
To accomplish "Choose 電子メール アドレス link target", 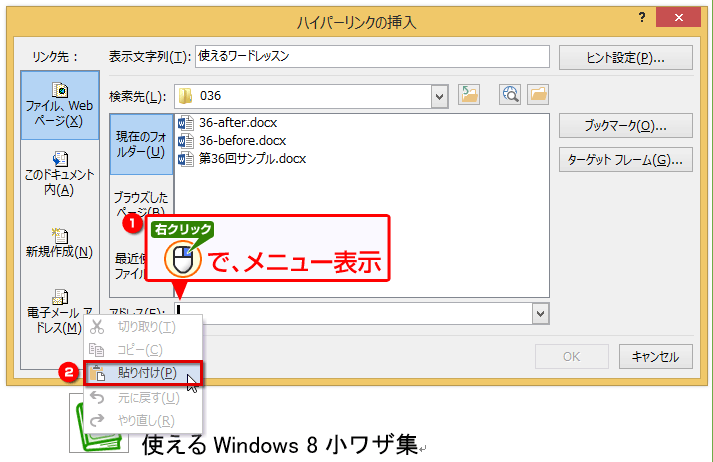I will click(x=60, y=311).
